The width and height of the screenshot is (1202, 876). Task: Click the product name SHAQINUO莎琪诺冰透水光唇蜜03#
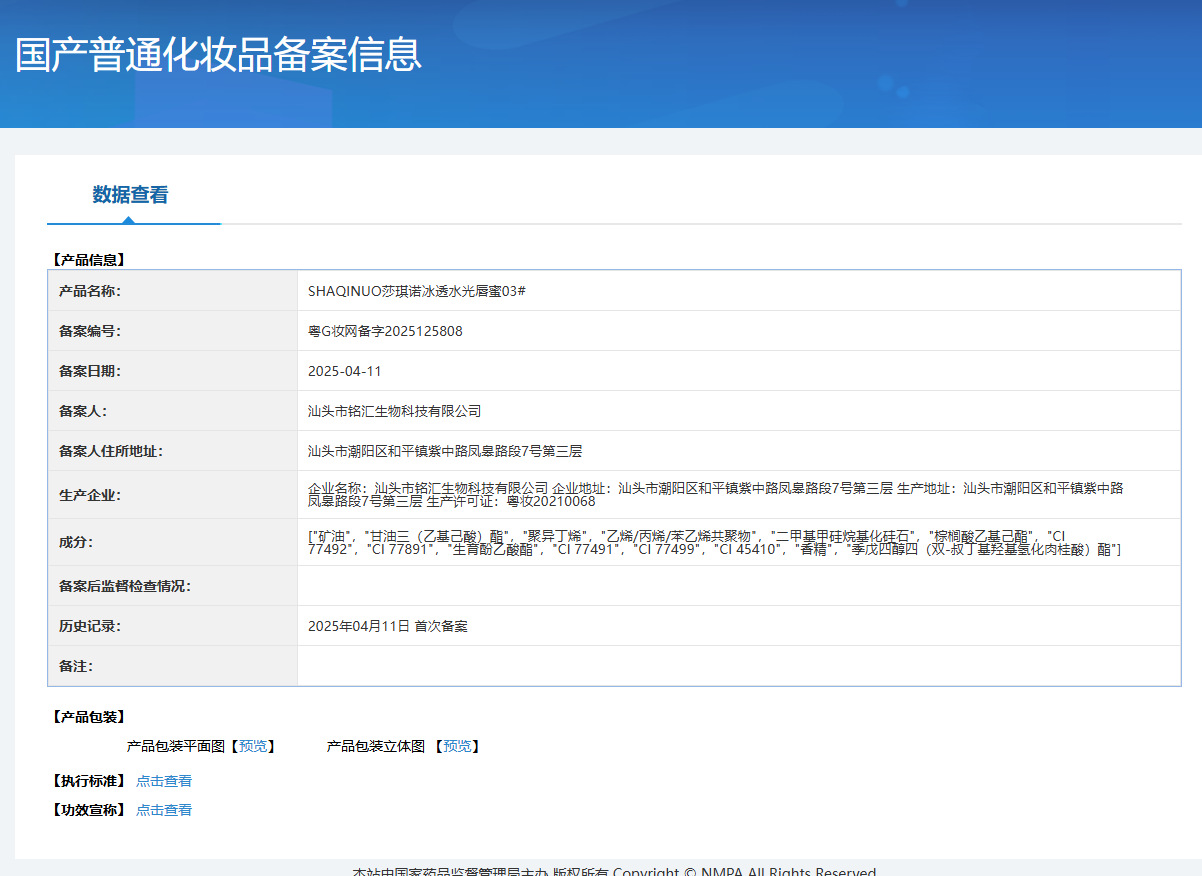tap(417, 291)
